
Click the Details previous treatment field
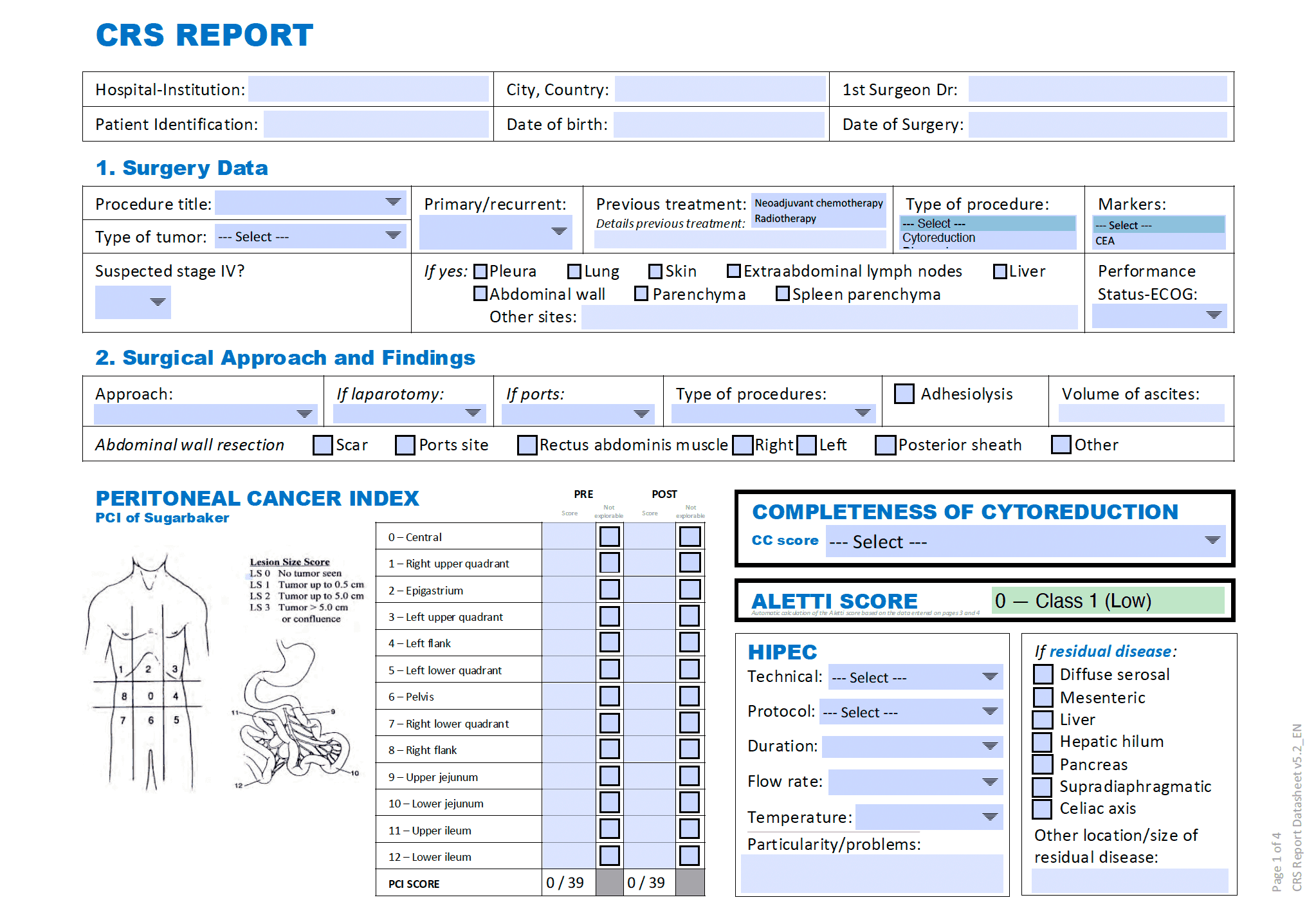click(x=740, y=239)
